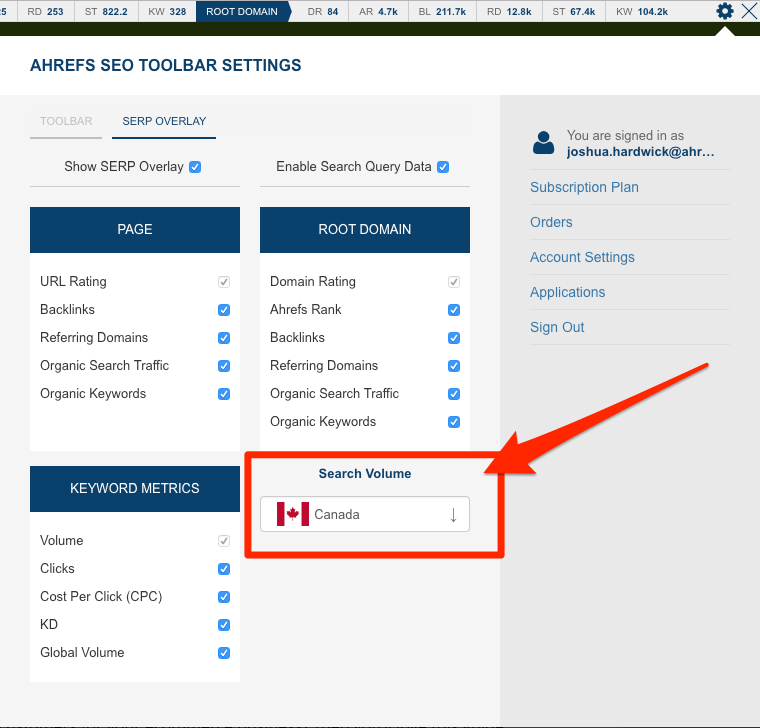Close the Ahrefs toolbar with X
This screenshot has height=728, width=760.
pyautogui.click(x=749, y=11)
